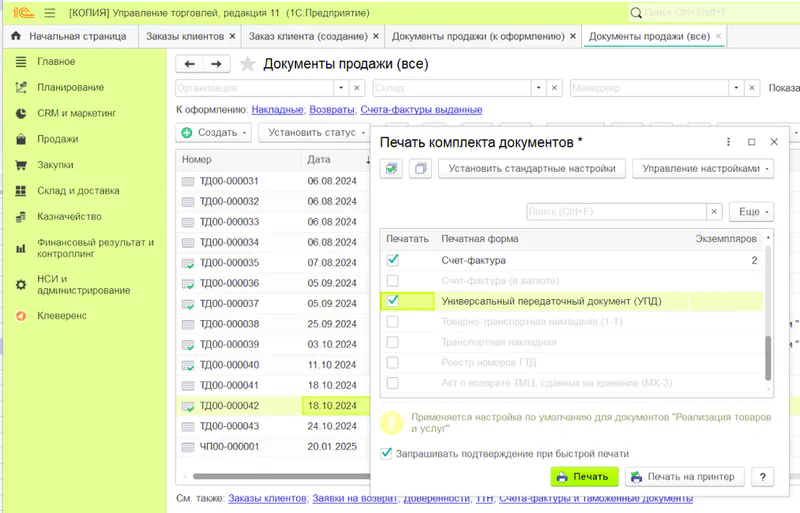Open Продажи in the left sidebar
Screen dimensions: 800x513
pos(58,139)
